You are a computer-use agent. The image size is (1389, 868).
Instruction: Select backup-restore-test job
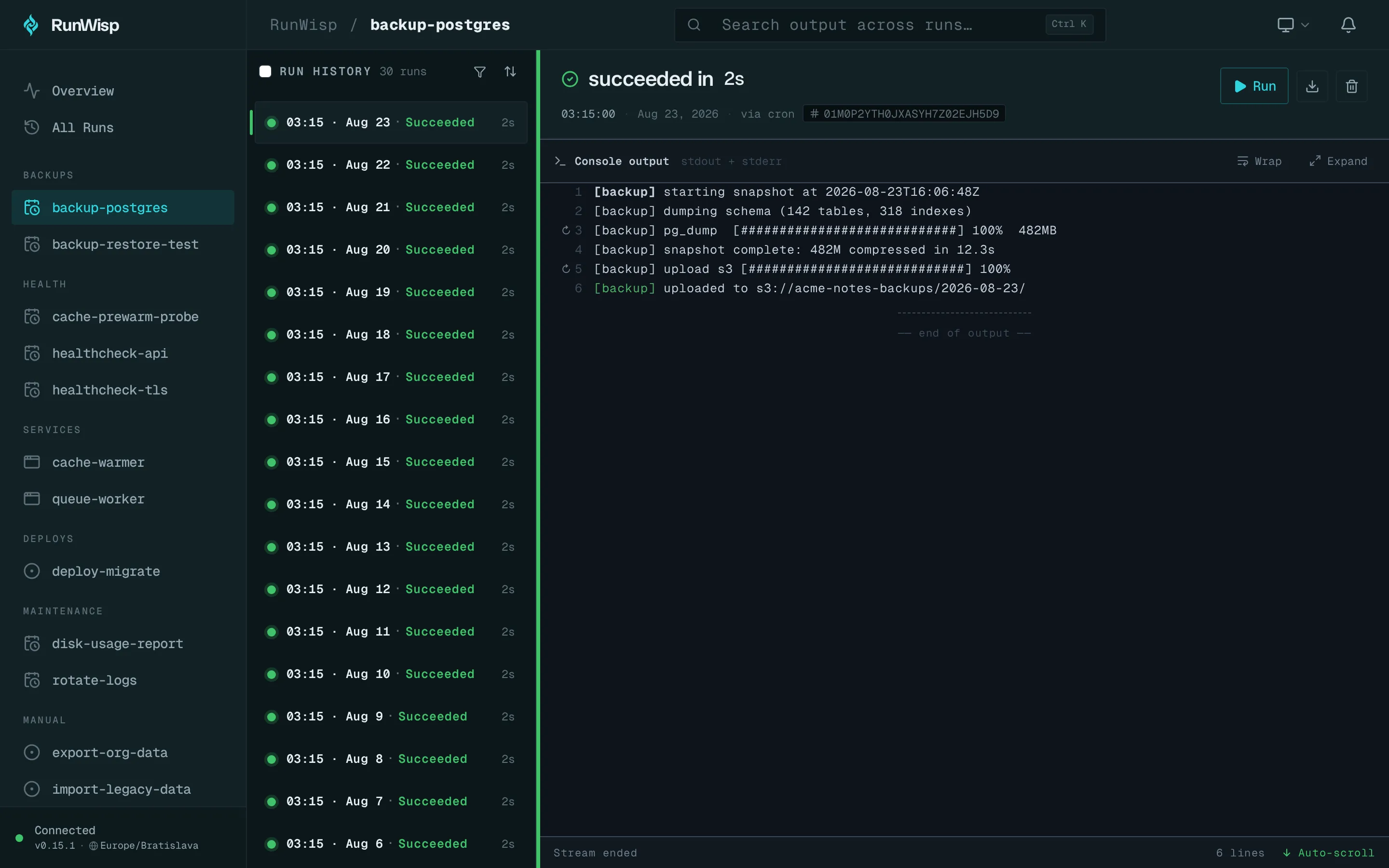click(123, 244)
